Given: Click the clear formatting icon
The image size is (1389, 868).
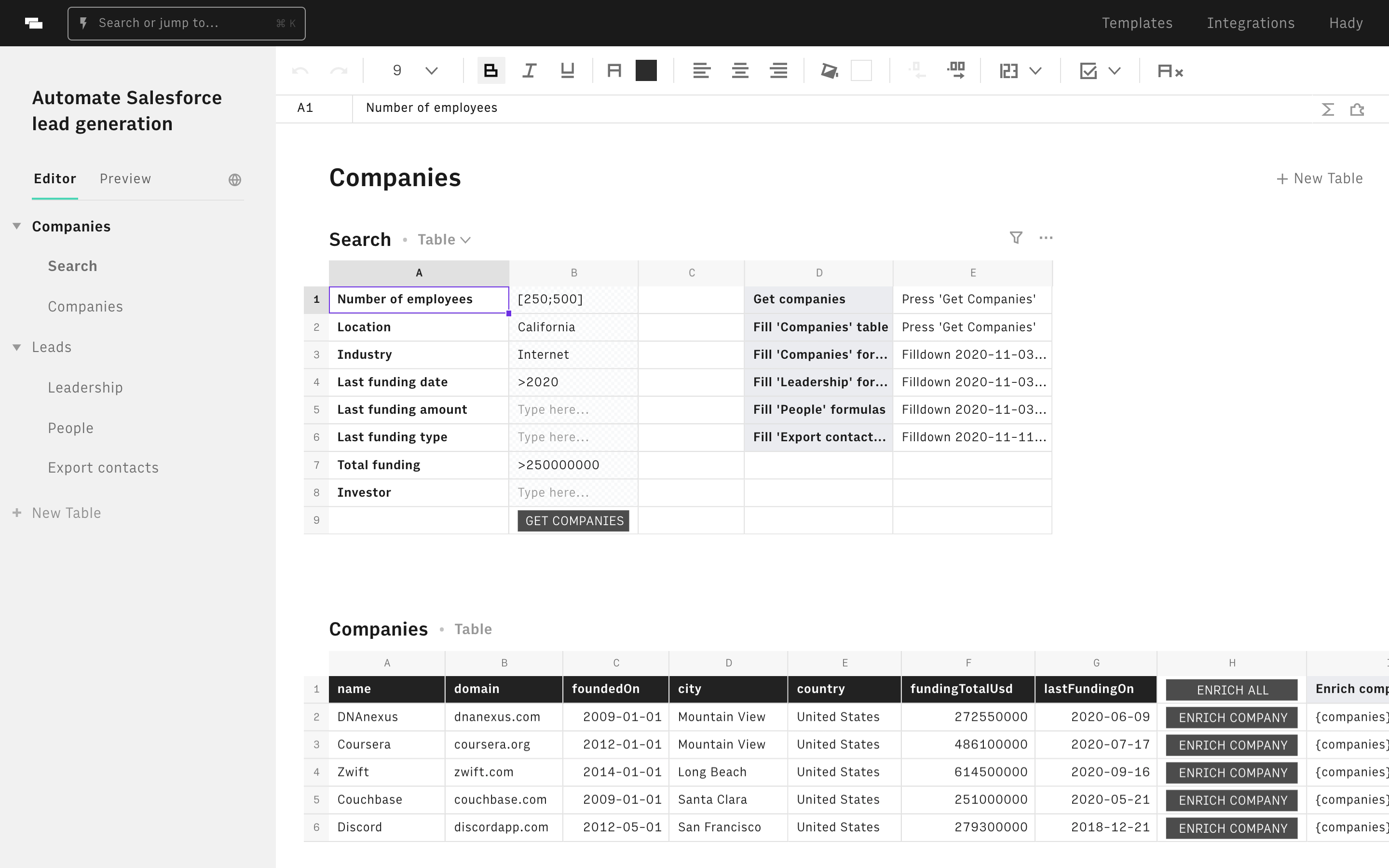Looking at the screenshot, I should coord(1171,70).
